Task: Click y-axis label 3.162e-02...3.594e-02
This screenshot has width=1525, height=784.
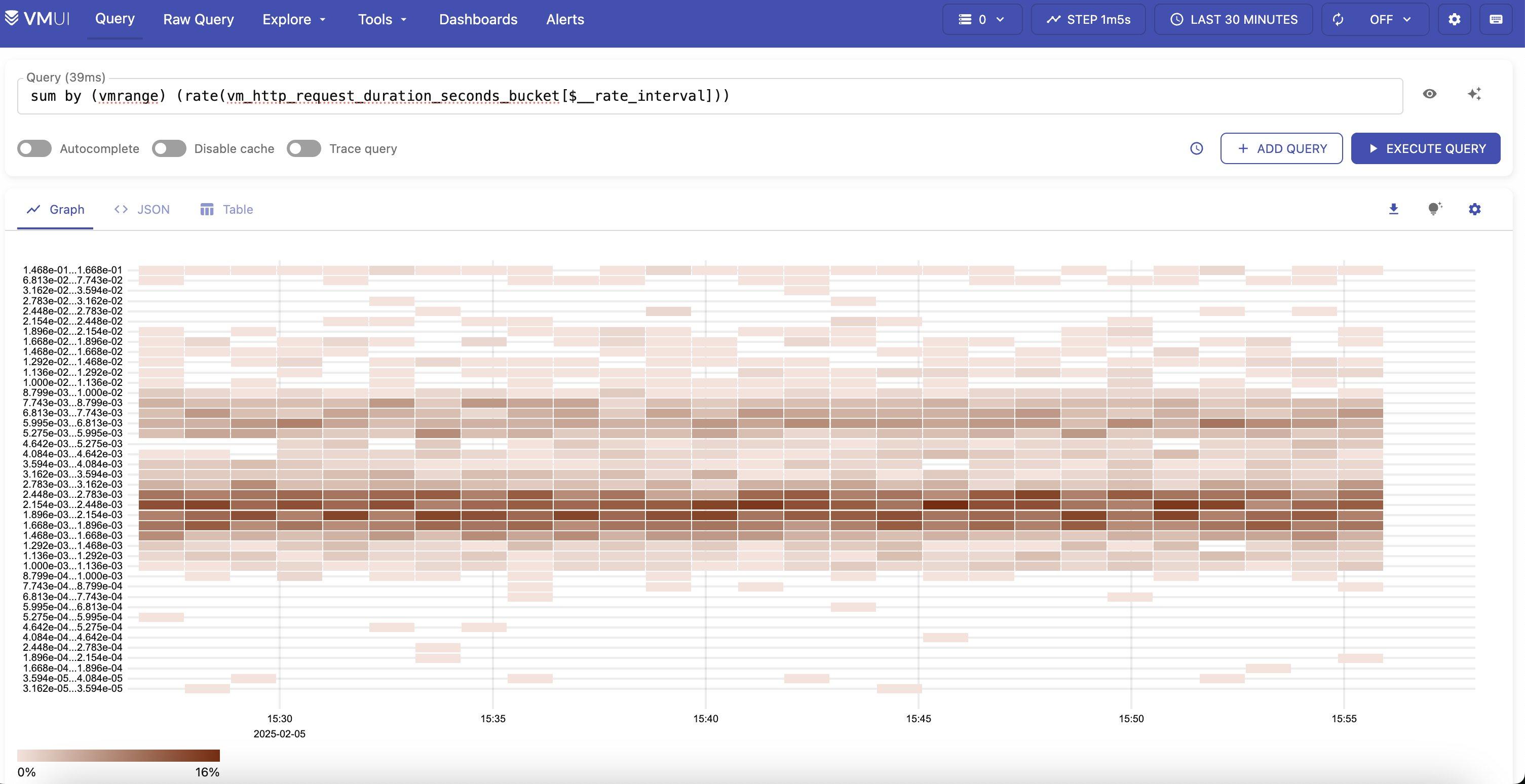Action: (72, 291)
